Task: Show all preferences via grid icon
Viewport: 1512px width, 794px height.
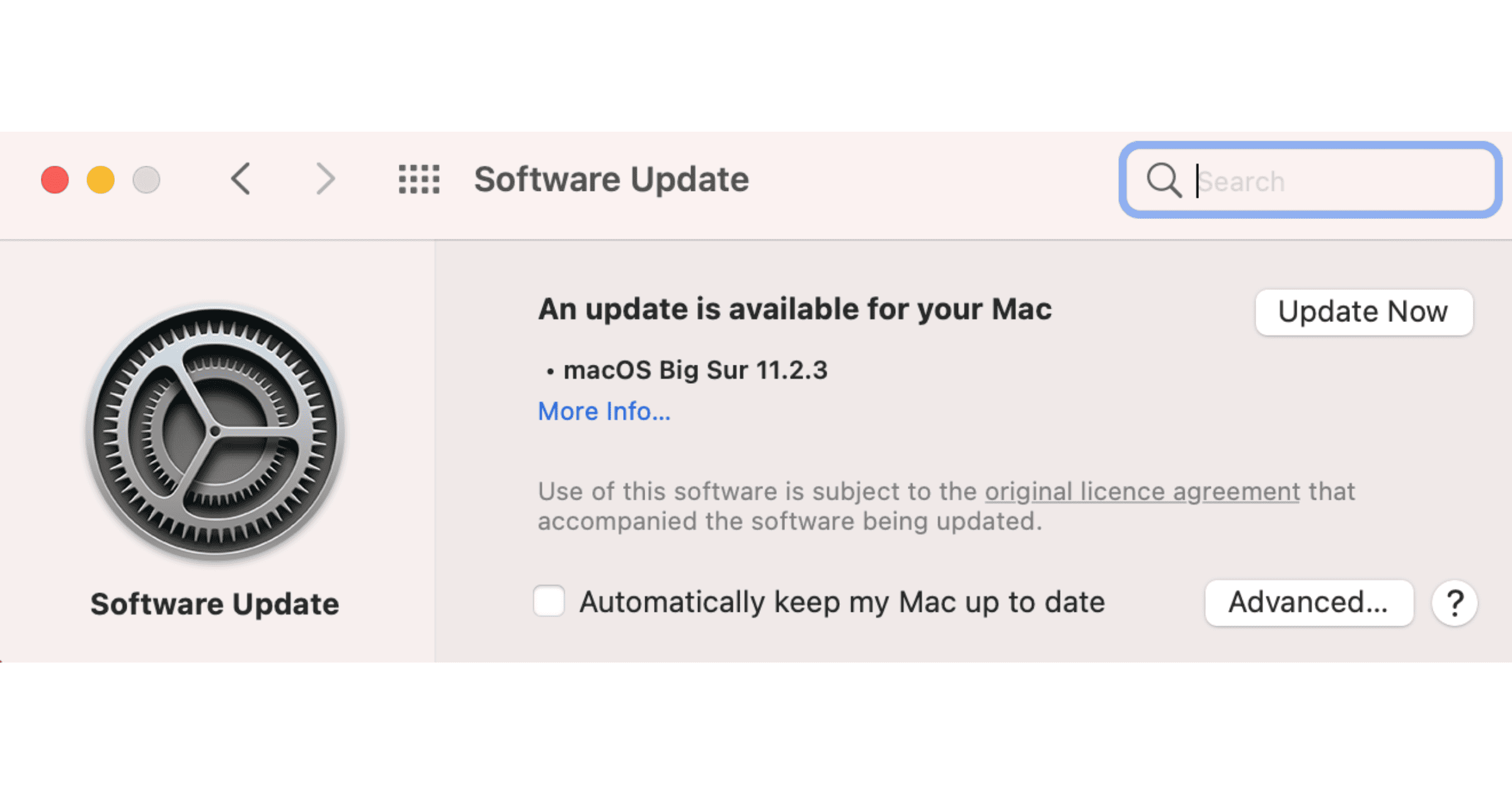Action: point(419,180)
